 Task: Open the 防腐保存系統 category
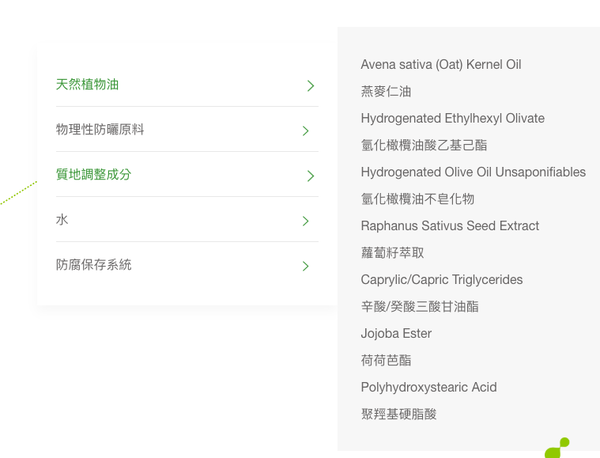pos(94,265)
